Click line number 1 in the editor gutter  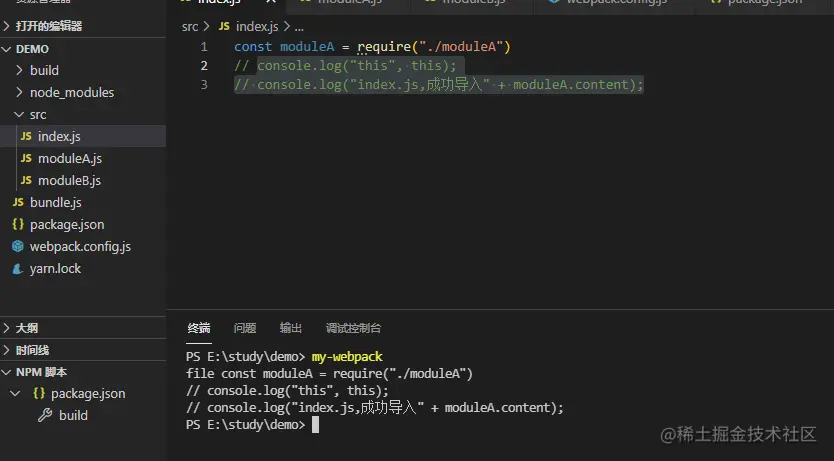tap(204, 47)
